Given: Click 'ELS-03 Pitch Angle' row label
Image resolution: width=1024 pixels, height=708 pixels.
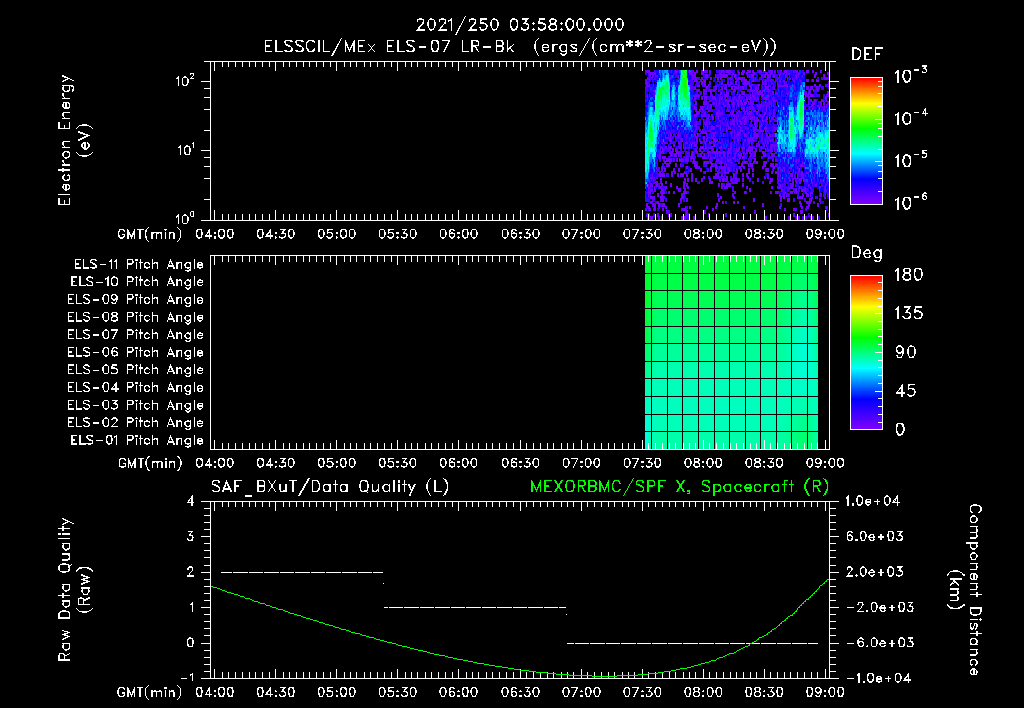Looking at the screenshot, I should coord(136,405).
